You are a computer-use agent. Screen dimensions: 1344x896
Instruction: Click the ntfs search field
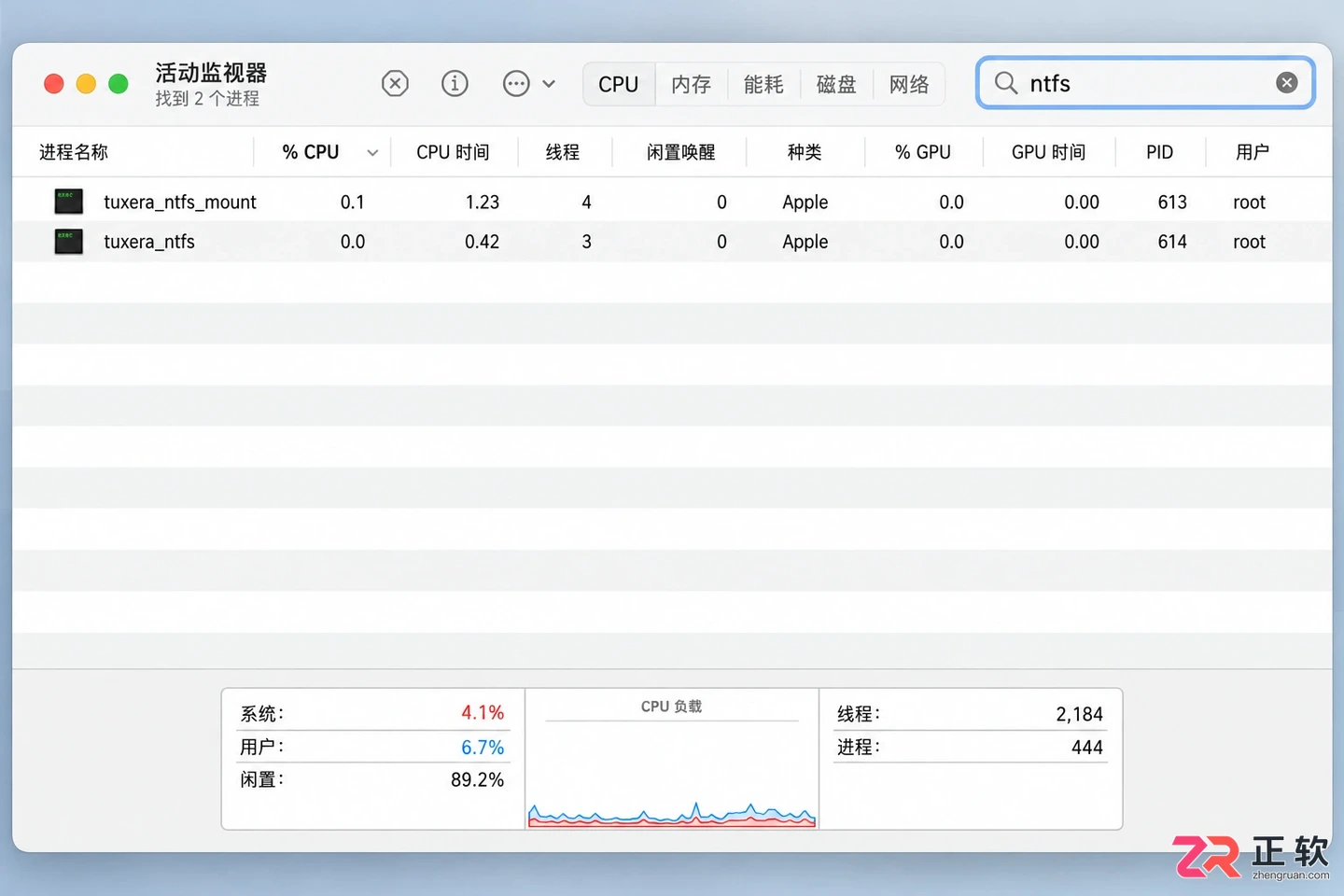pos(1145,83)
